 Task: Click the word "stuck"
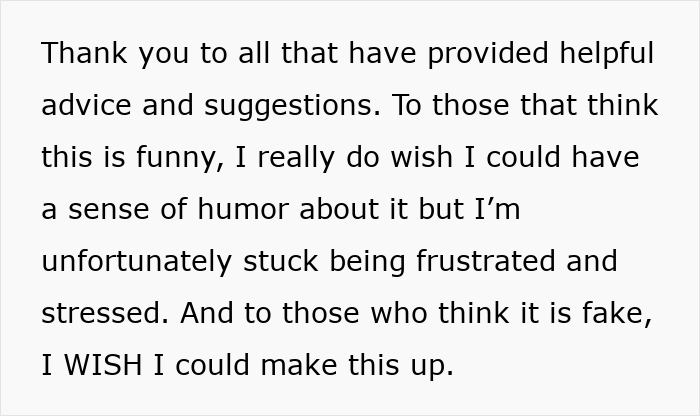280,261
